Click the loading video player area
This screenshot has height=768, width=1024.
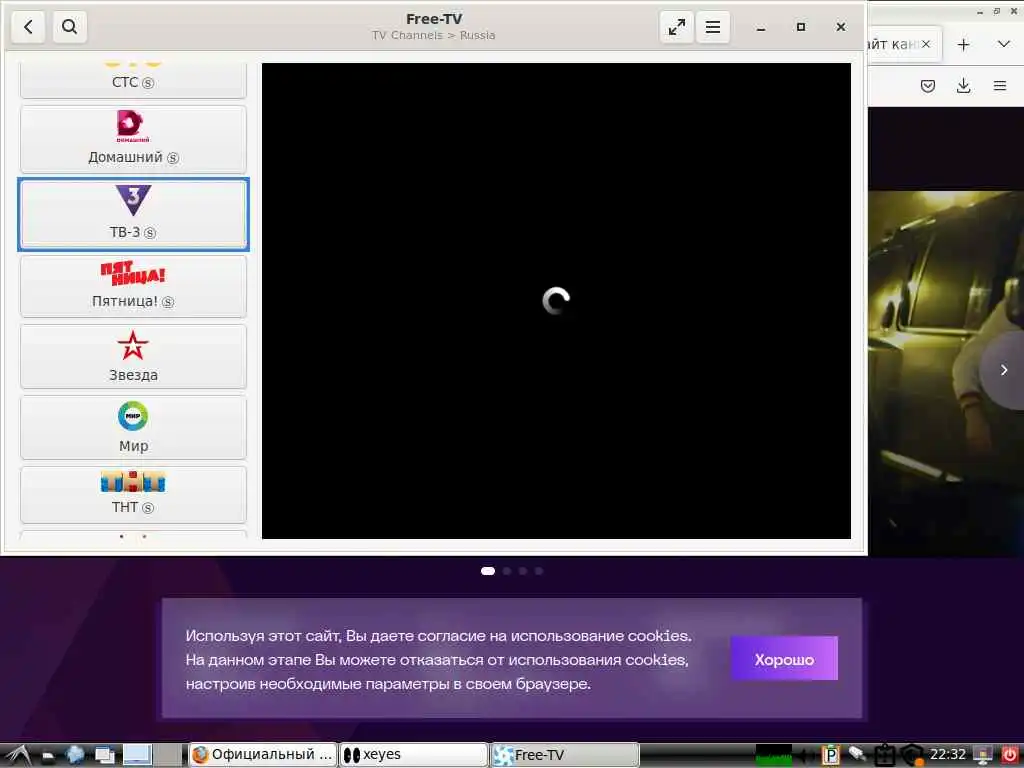[x=556, y=300]
